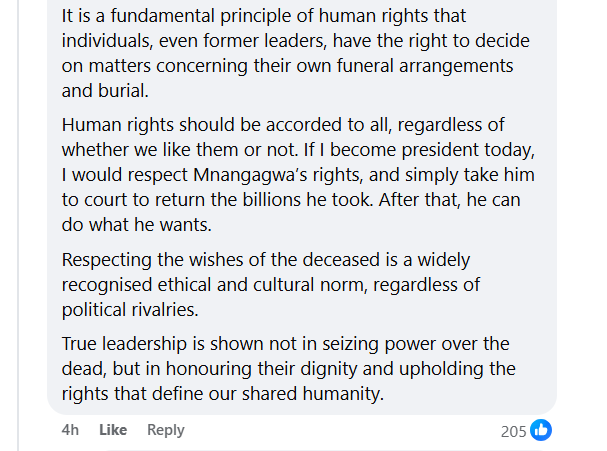Like this comment
This screenshot has height=451, width=607.
pyautogui.click(x=113, y=430)
